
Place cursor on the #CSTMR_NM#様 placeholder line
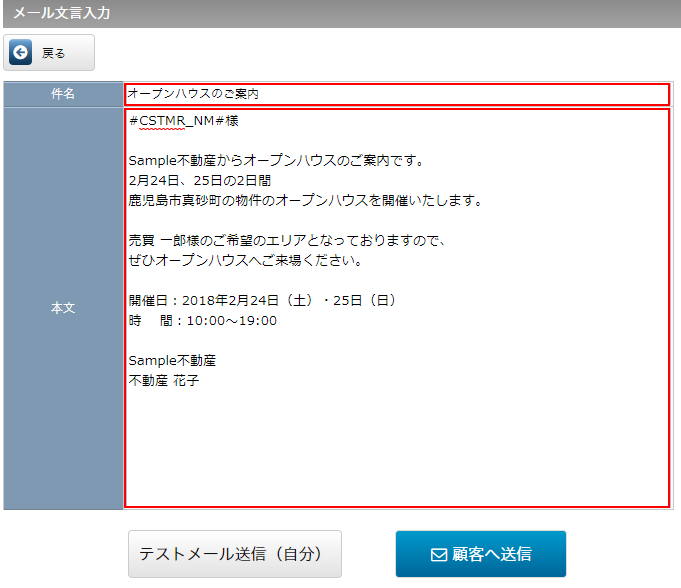click(x=183, y=121)
